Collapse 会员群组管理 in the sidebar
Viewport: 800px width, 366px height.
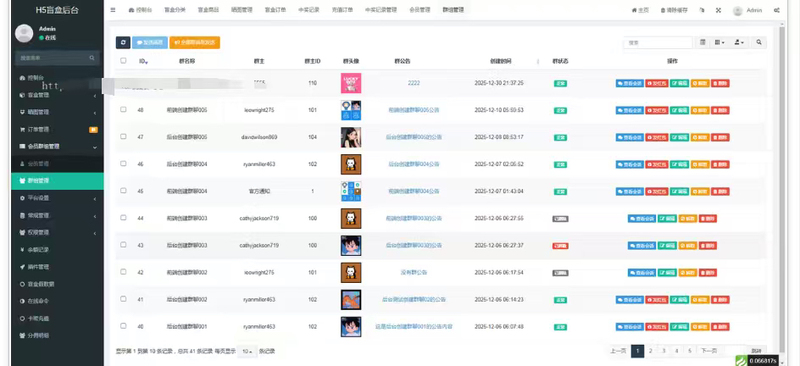57,147
